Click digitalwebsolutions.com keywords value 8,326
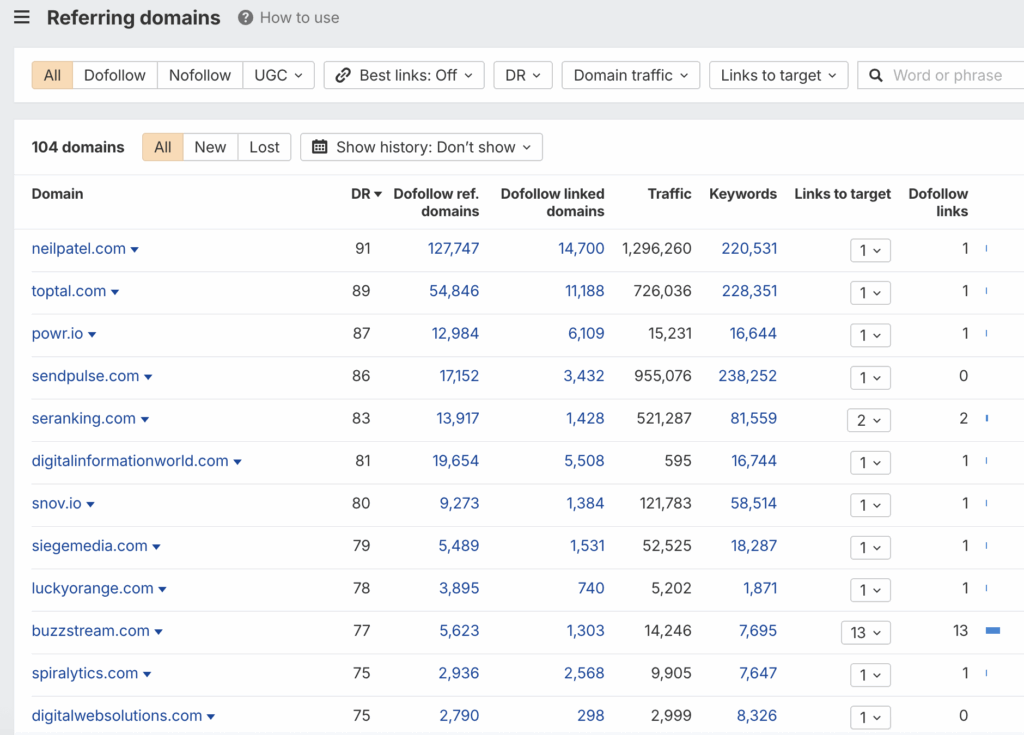The width and height of the screenshot is (1024, 735). pyautogui.click(x=757, y=716)
